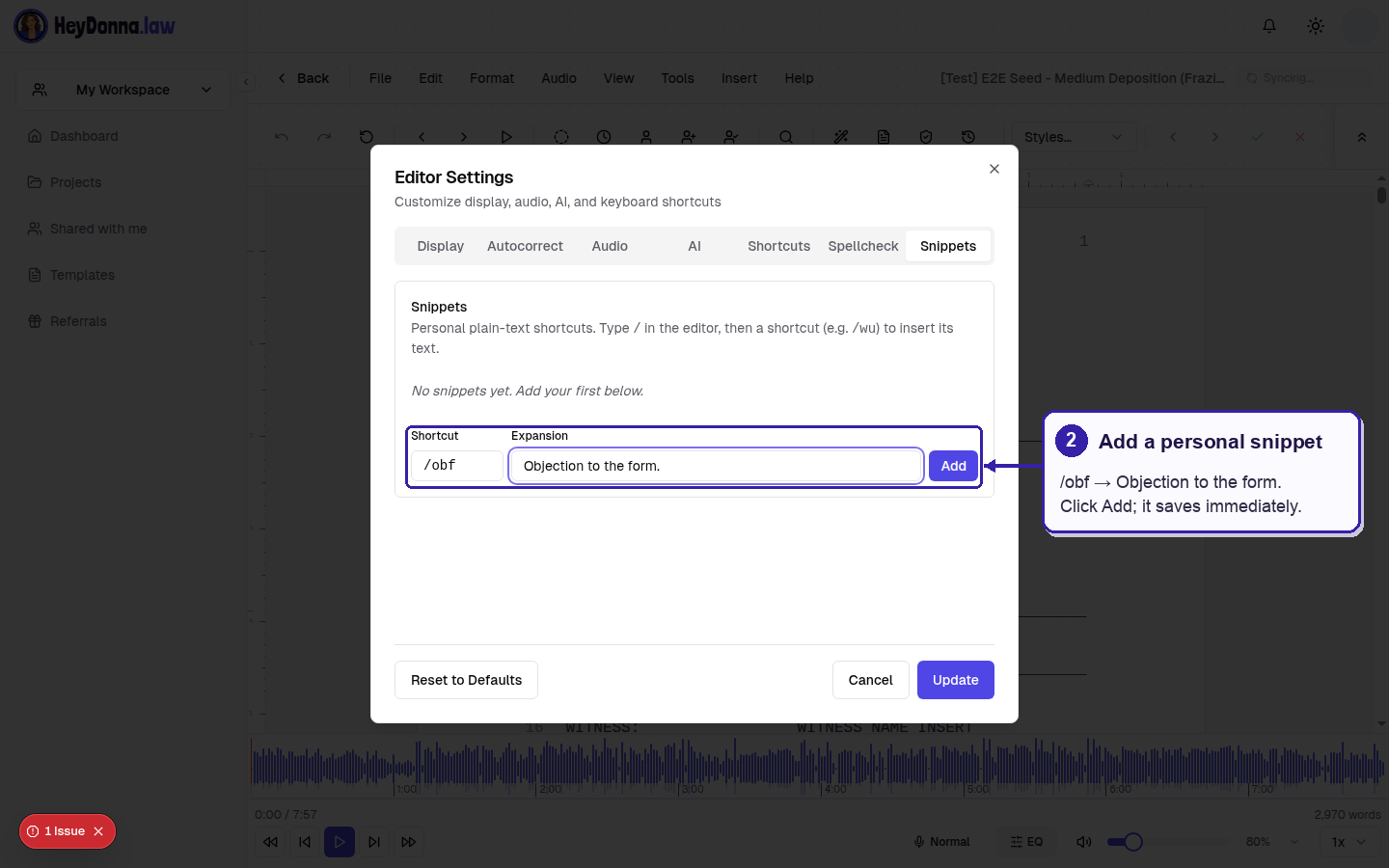The width and height of the screenshot is (1389, 868).
Task: Focus the Shortcut input containing /obf
Action: [x=457, y=466]
